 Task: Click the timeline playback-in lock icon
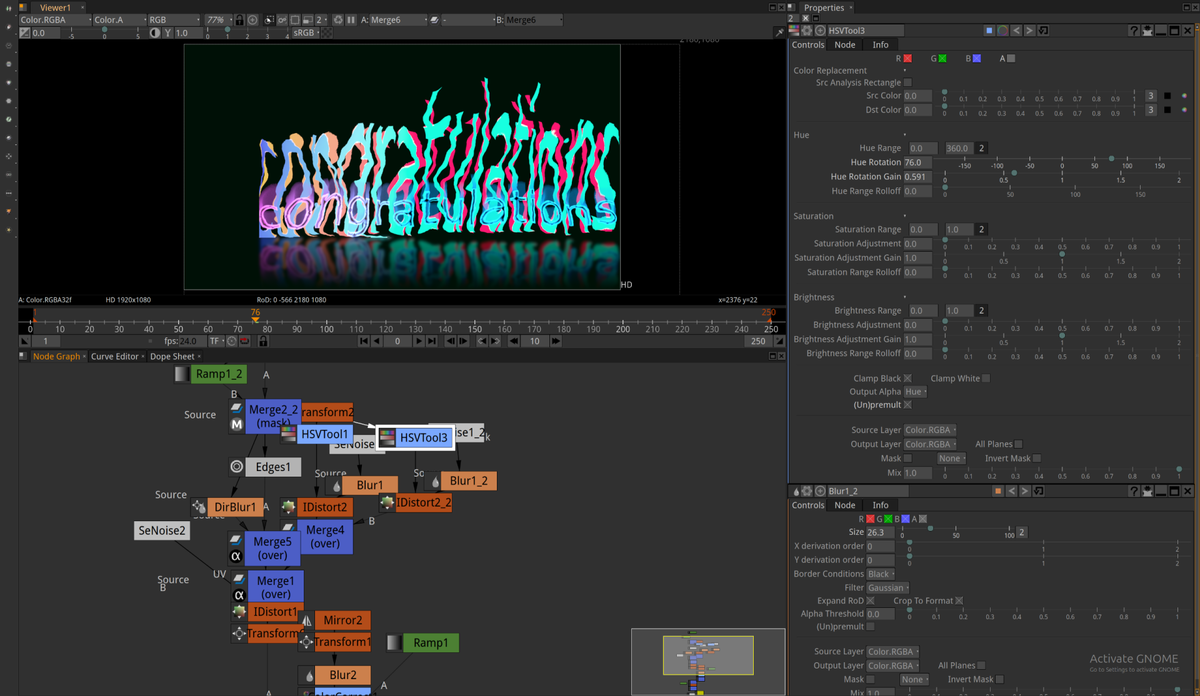click(x=262, y=341)
